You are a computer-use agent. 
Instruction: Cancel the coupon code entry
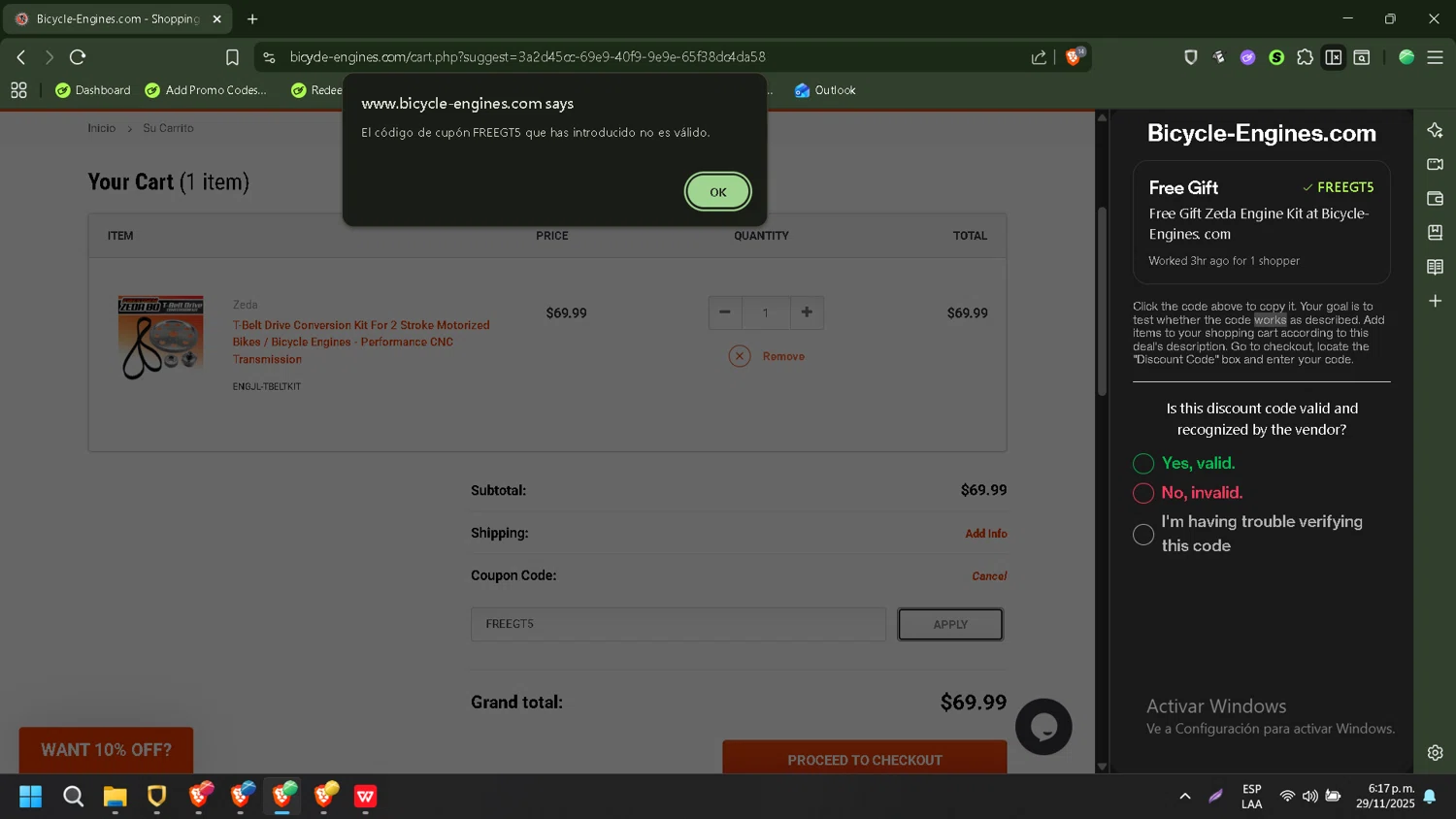[x=989, y=576]
